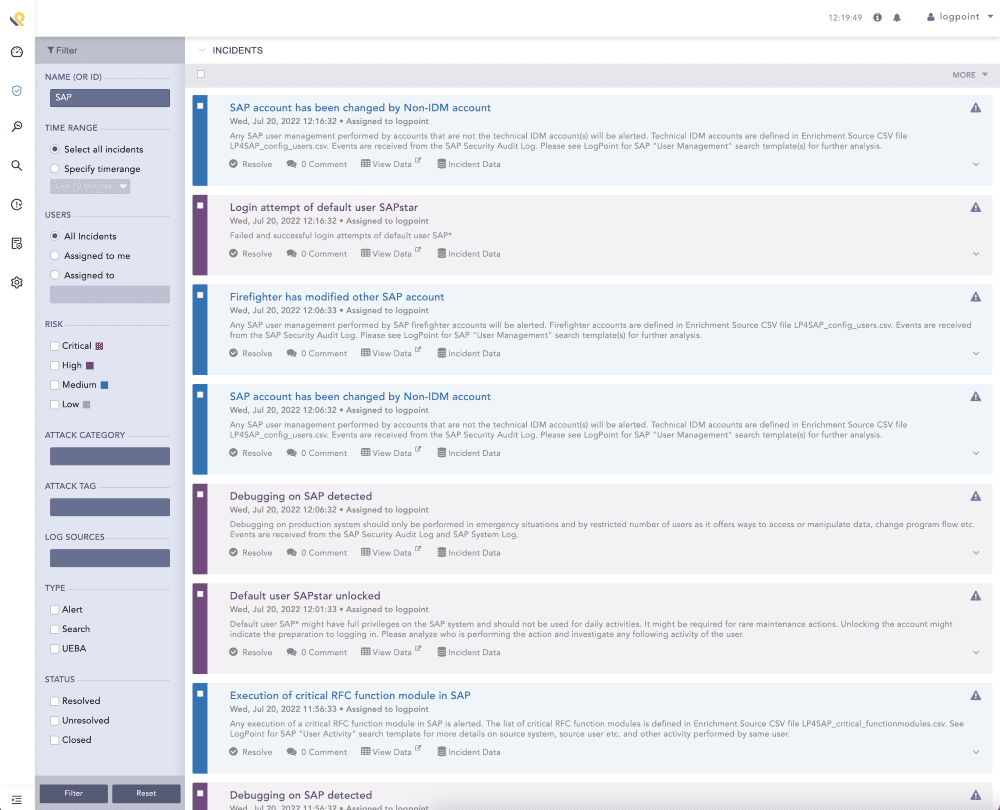Expand details of Firefighter has modified incident
This screenshot has height=810, width=1000.
[x=976, y=353]
